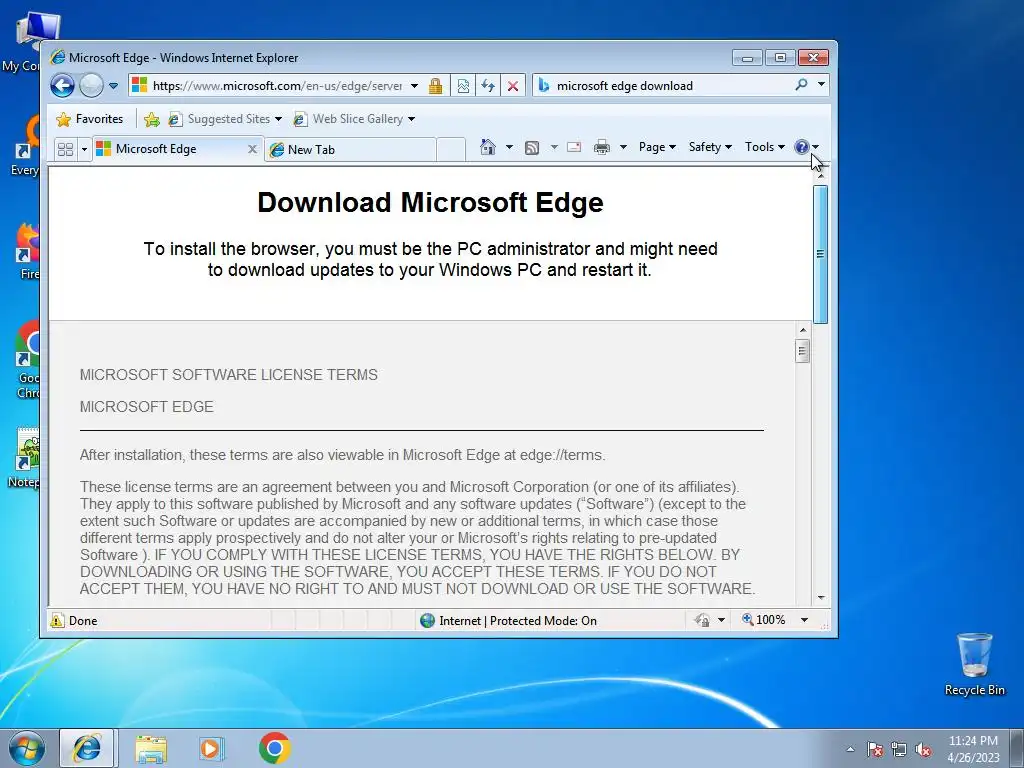Viewport: 1024px width, 768px height.
Task: Open the Tools menu
Action: click(x=765, y=147)
